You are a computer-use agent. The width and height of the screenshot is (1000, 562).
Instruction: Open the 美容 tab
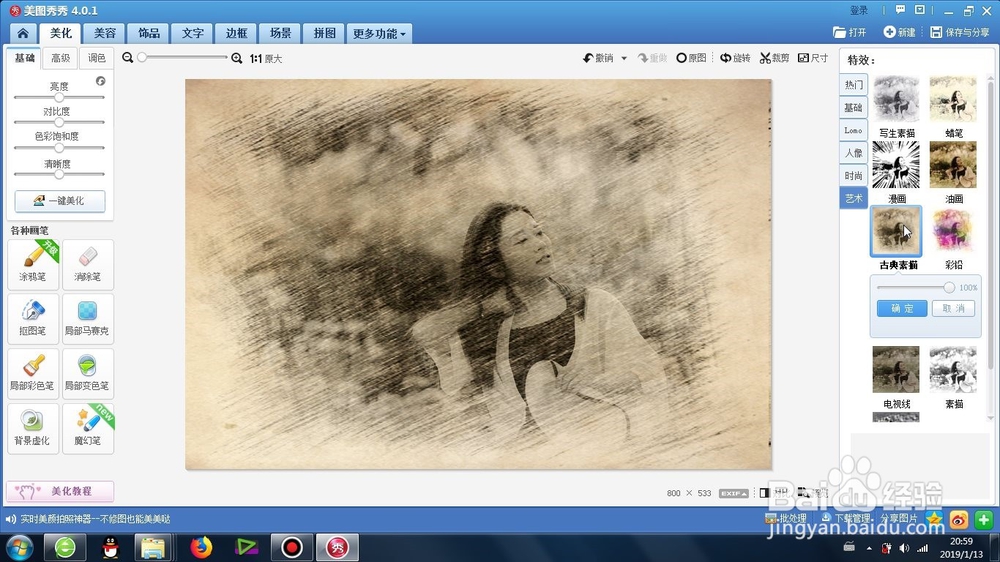coord(105,33)
